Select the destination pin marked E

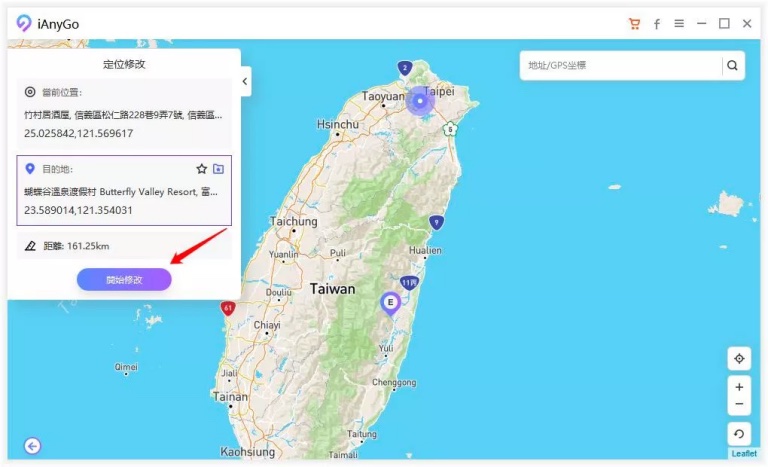click(390, 303)
